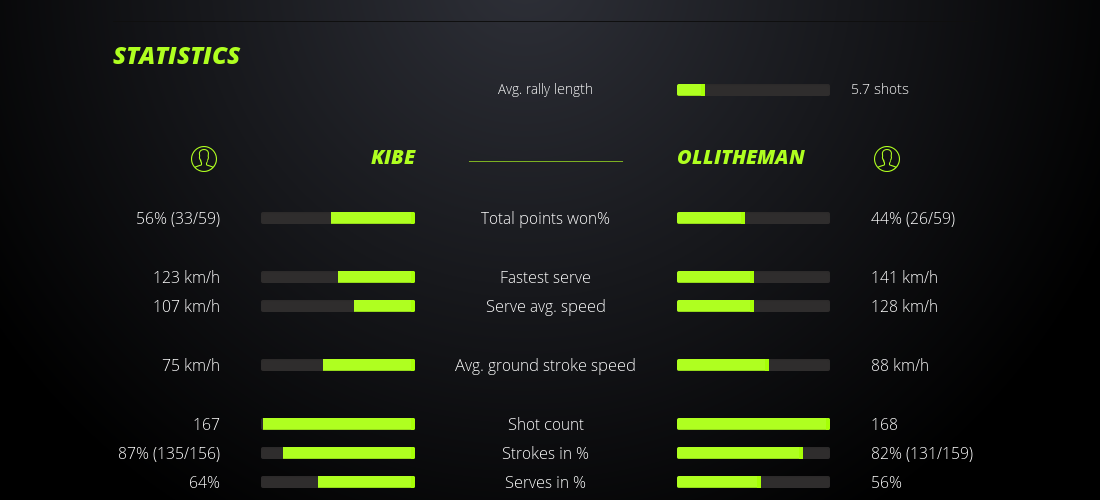Click the Statistics heading

click(x=177, y=56)
